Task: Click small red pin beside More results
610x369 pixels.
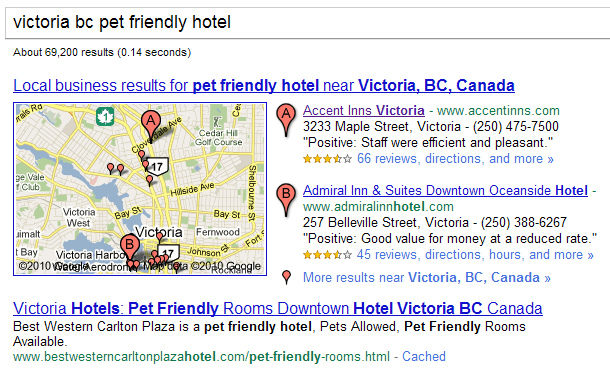Action: coord(287,277)
